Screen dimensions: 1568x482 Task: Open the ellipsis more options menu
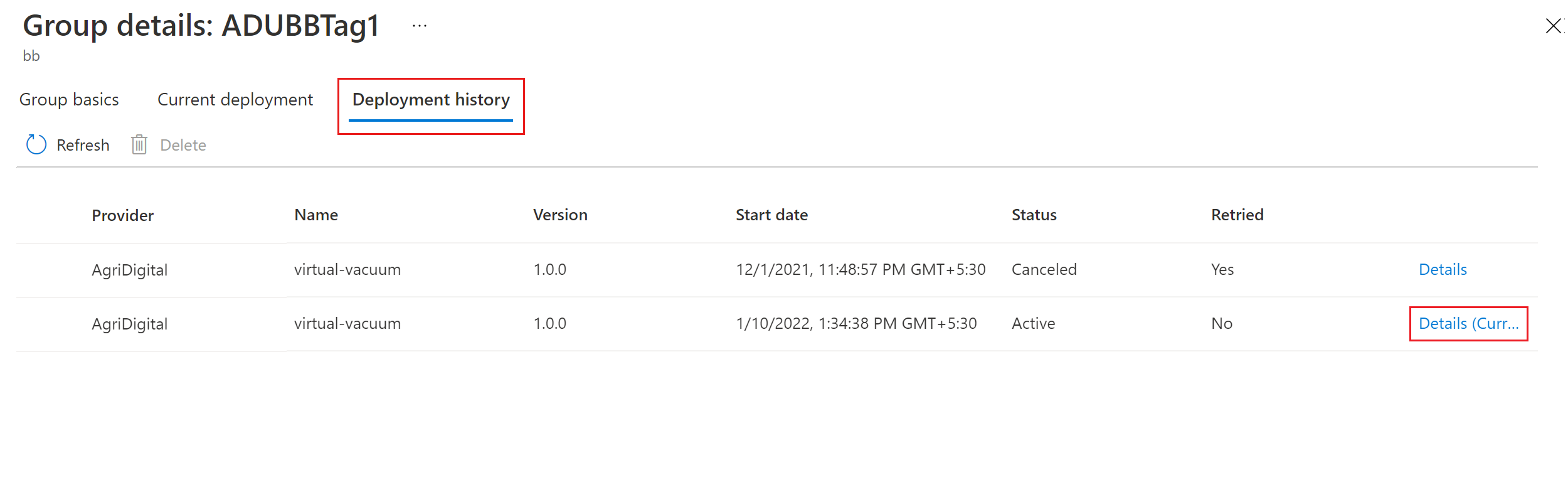420,26
